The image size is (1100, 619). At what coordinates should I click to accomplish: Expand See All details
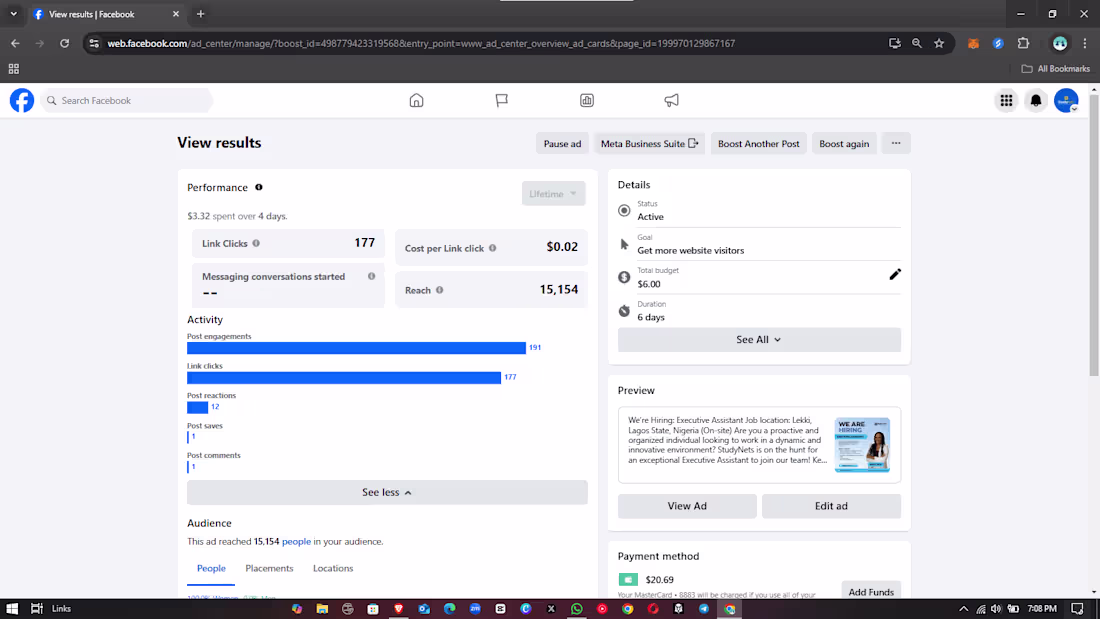coord(759,340)
